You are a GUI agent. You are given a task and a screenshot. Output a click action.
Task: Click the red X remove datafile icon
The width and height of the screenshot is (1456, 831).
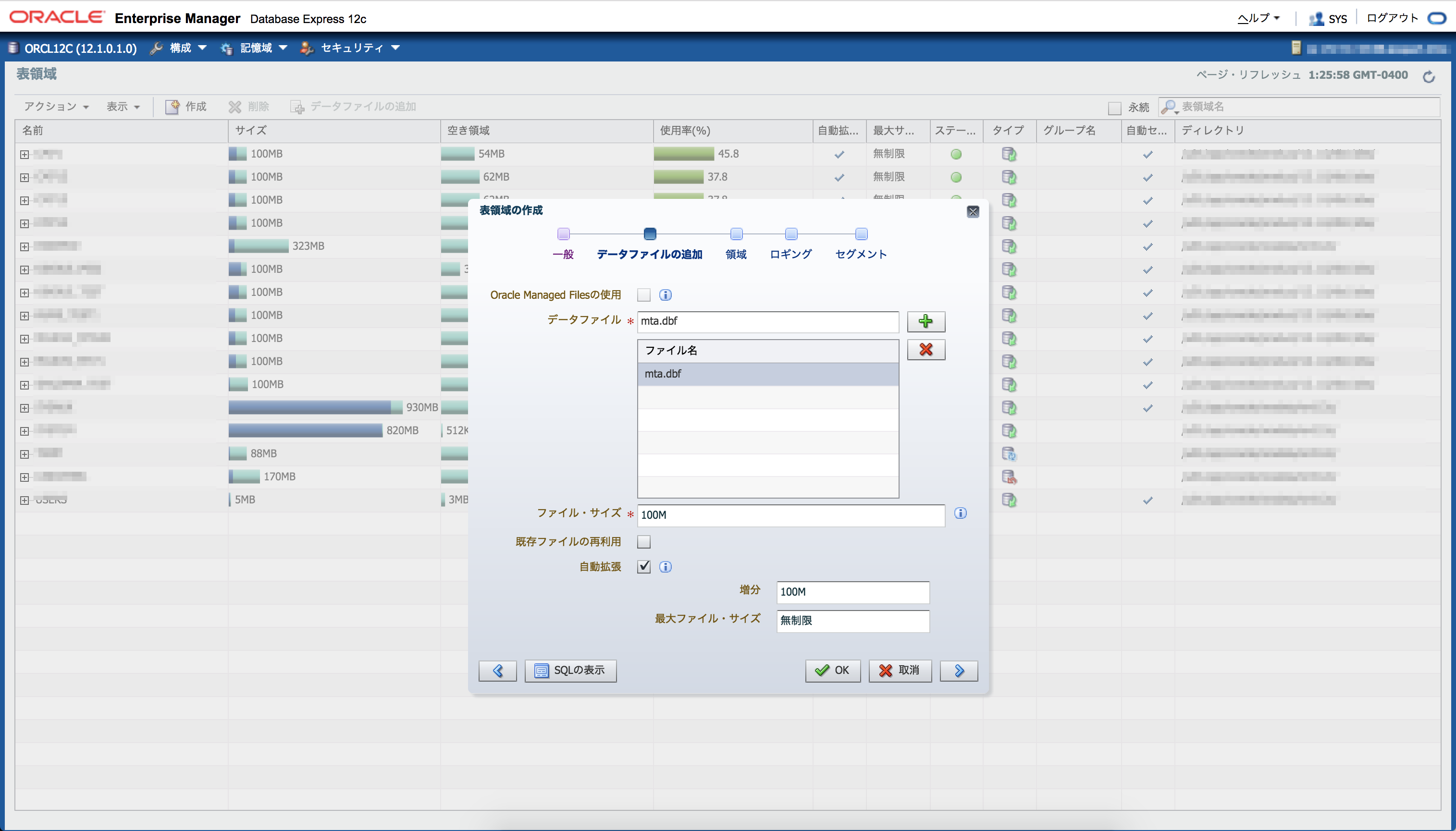[x=925, y=350]
